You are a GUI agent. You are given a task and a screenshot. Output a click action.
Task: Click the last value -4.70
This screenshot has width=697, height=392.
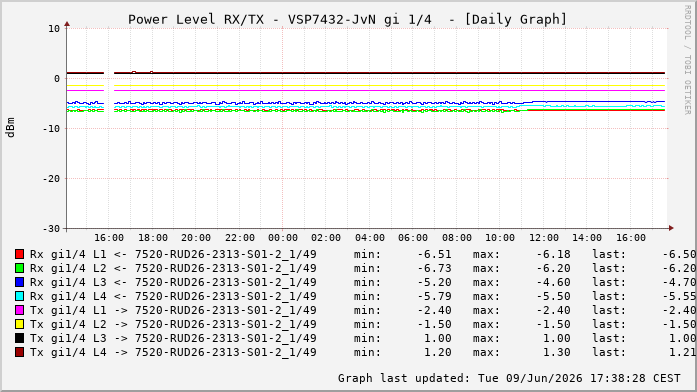[679, 282]
